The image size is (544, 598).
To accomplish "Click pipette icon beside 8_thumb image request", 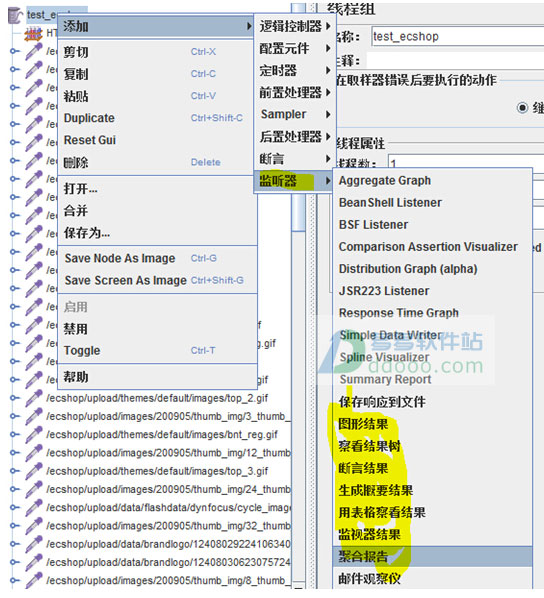I will point(34,580).
